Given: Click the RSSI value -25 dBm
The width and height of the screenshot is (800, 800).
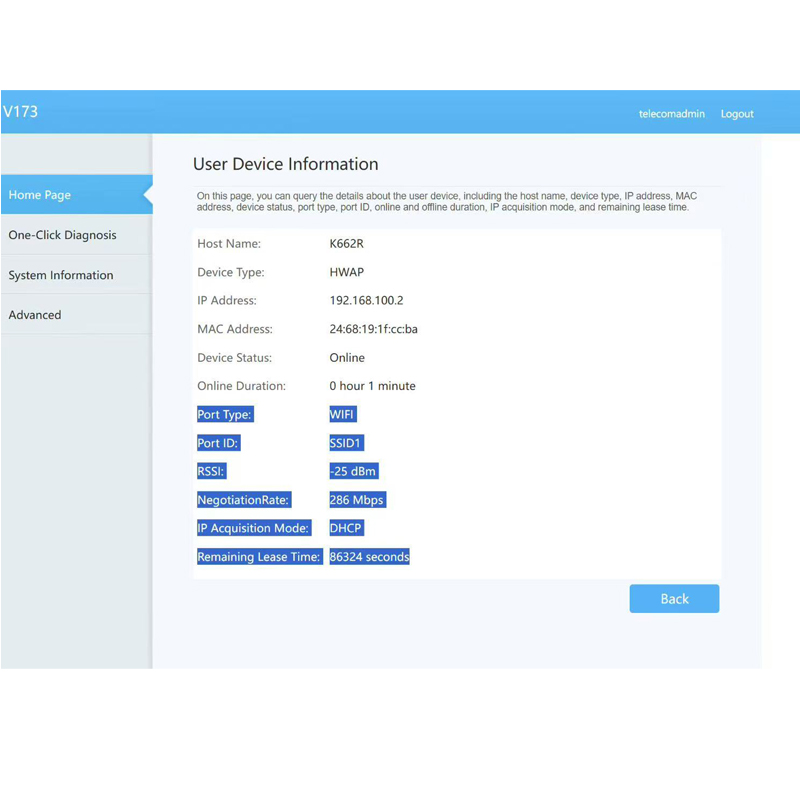Looking at the screenshot, I should click(353, 471).
